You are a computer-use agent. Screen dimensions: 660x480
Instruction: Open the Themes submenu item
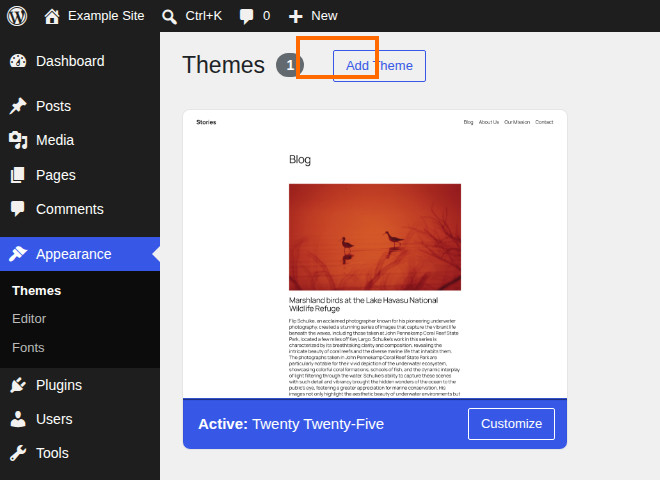point(37,291)
